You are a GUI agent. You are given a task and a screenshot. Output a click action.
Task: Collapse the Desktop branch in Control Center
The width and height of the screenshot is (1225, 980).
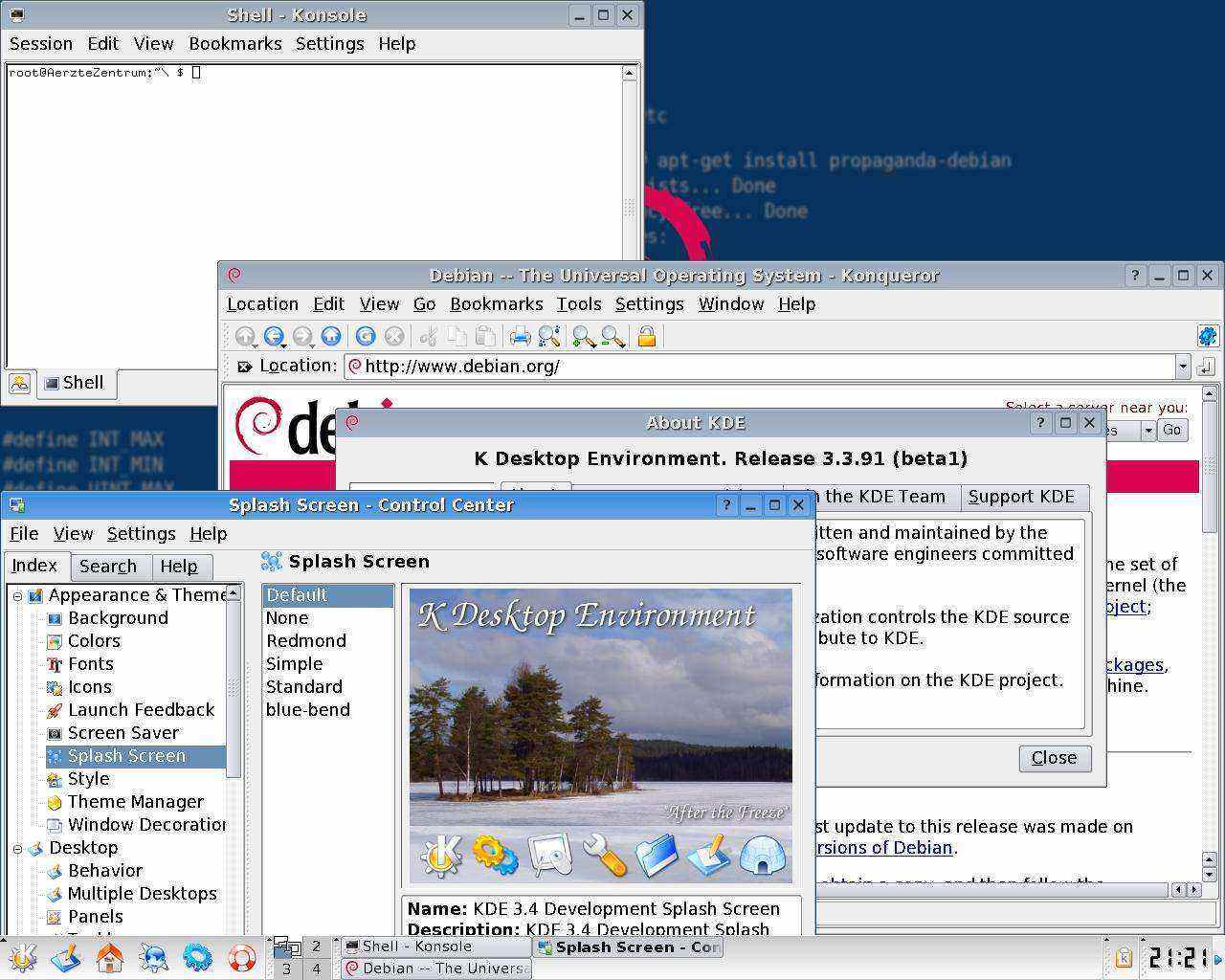(x=17, y=848)
